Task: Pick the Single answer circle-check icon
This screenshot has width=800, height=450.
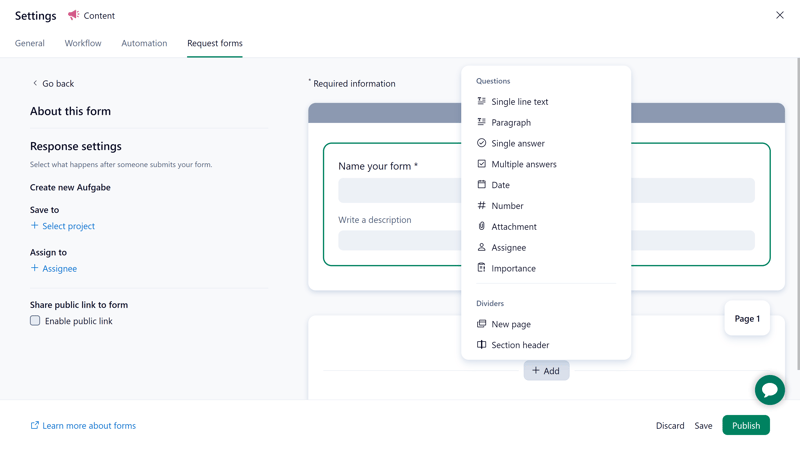Action: click(481, 143)
